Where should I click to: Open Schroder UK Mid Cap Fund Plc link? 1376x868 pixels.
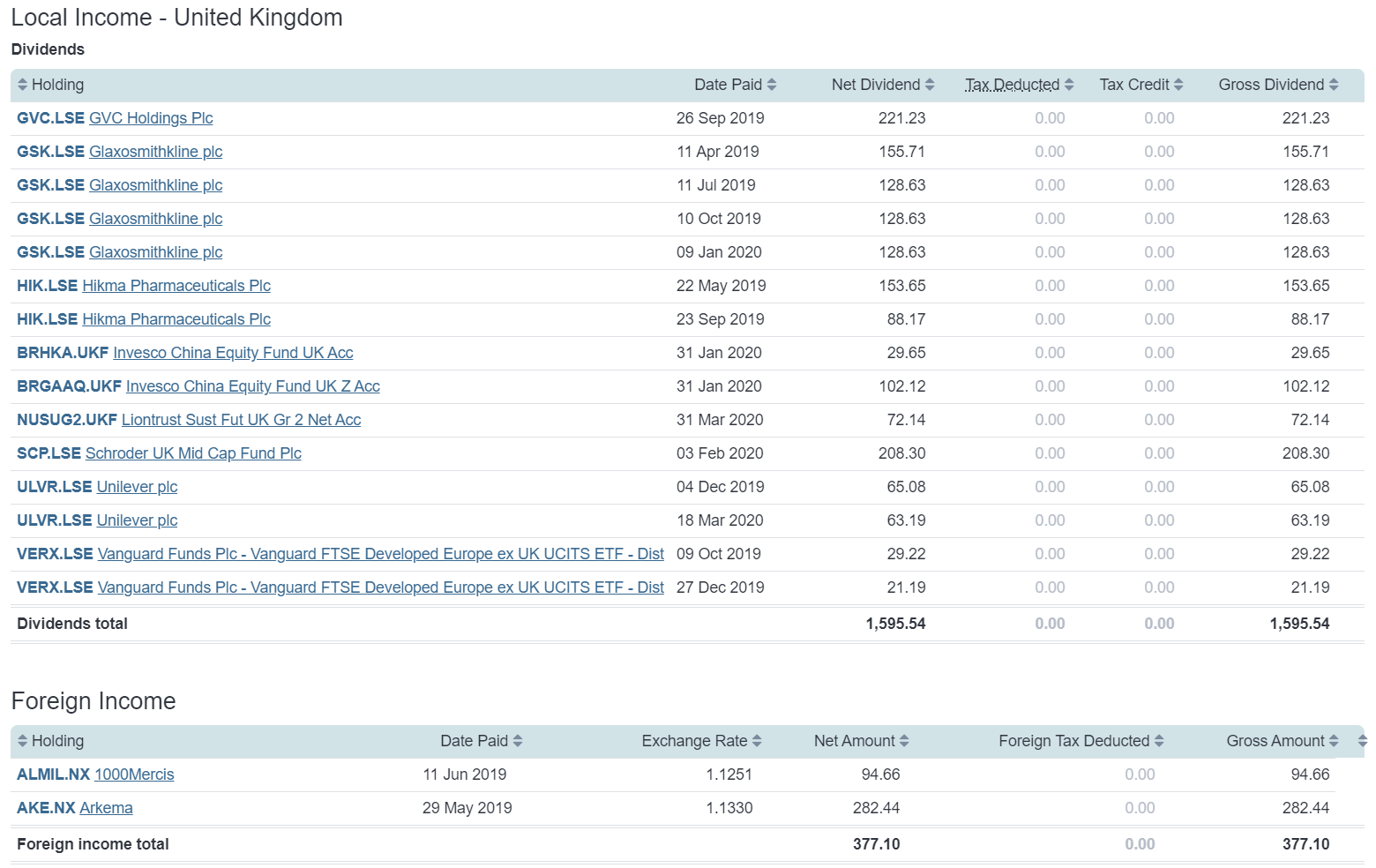click(x=193, y=453)
